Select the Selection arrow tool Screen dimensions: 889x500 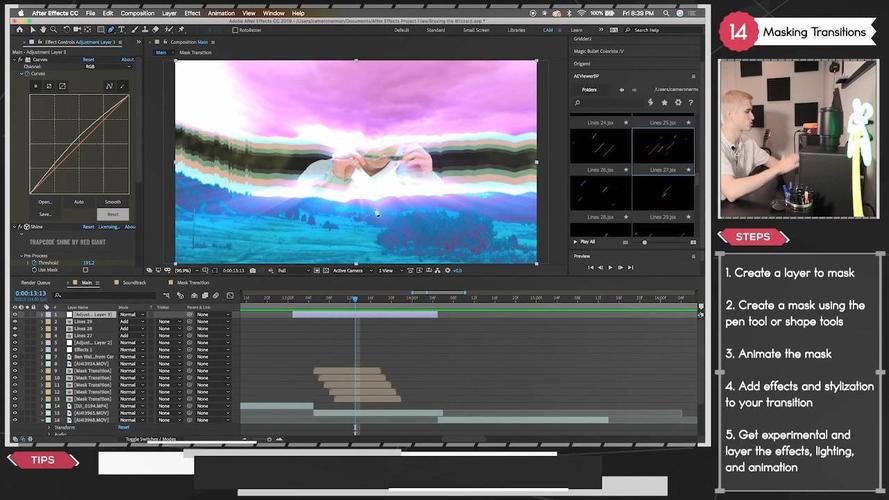pos(33,29)
